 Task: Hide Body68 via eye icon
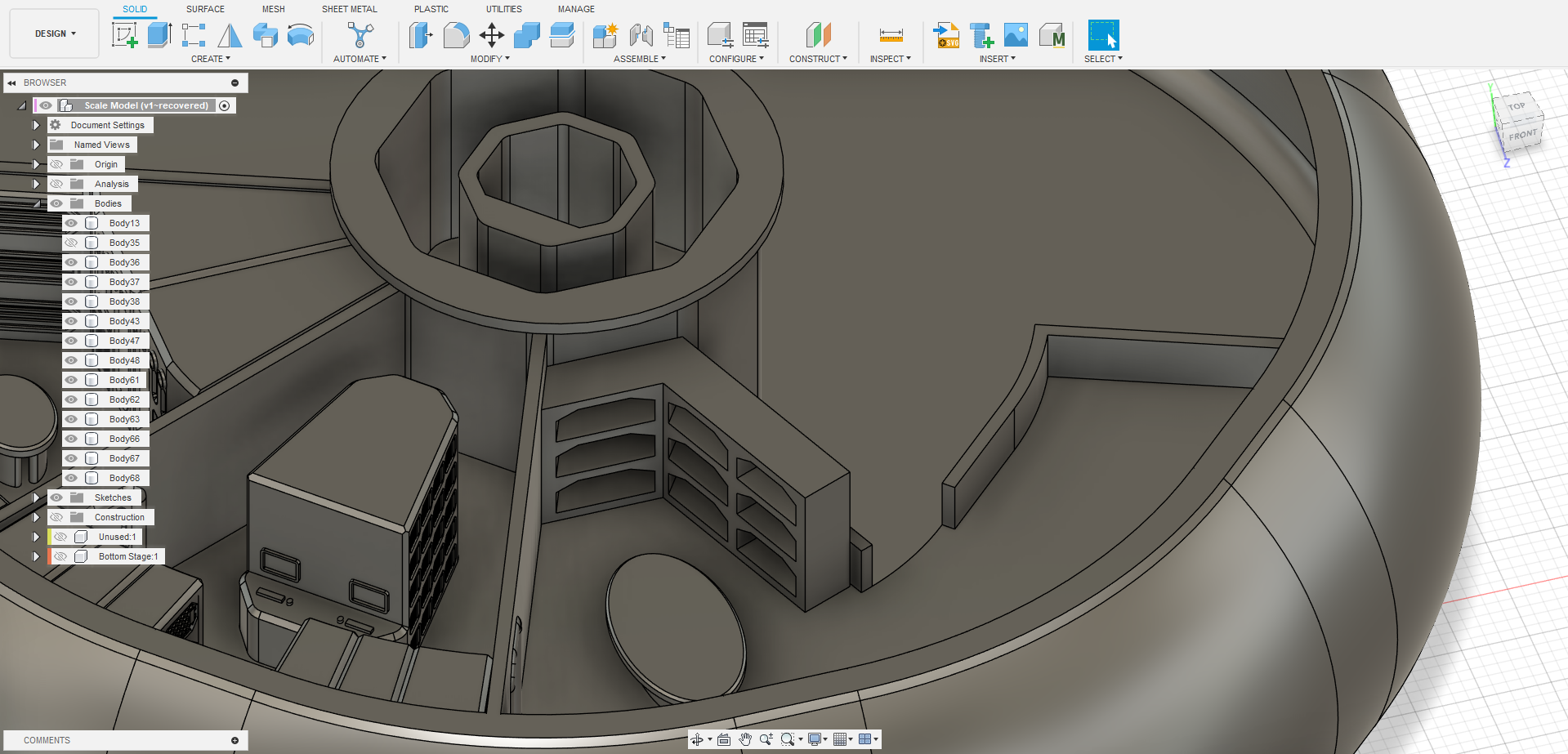[x=72, y=478]
